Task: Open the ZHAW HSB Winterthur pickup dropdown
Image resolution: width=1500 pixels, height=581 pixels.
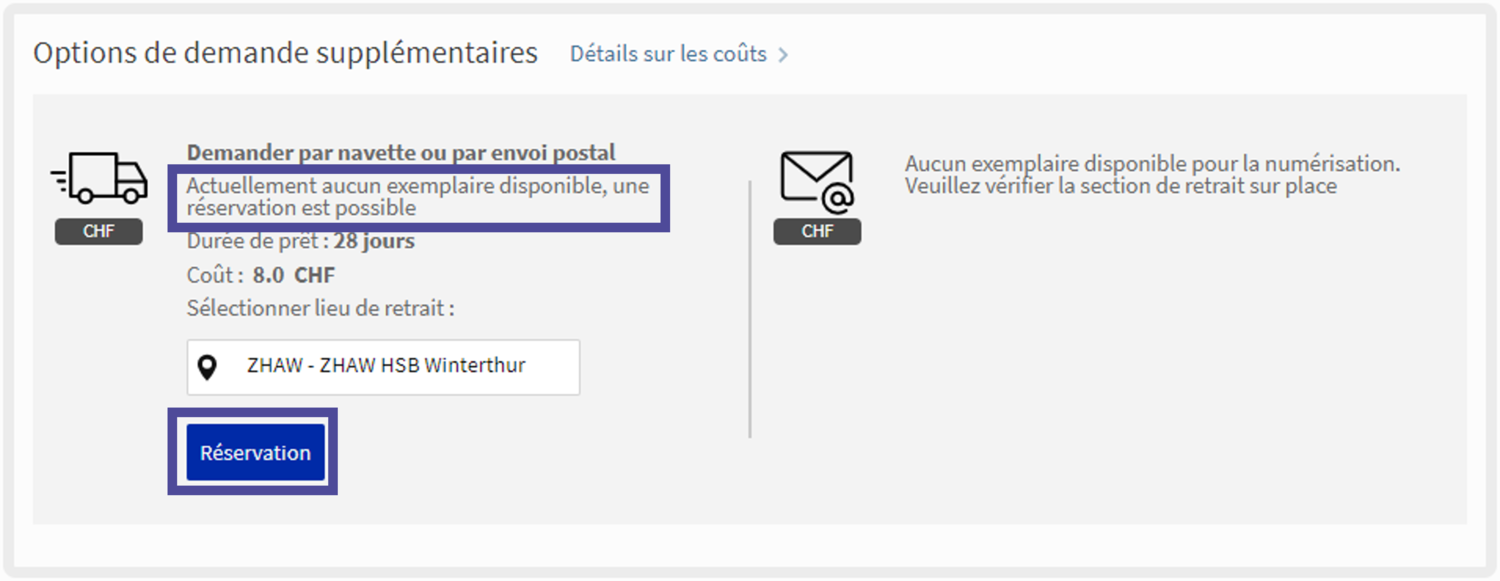Action: (385, 367)
